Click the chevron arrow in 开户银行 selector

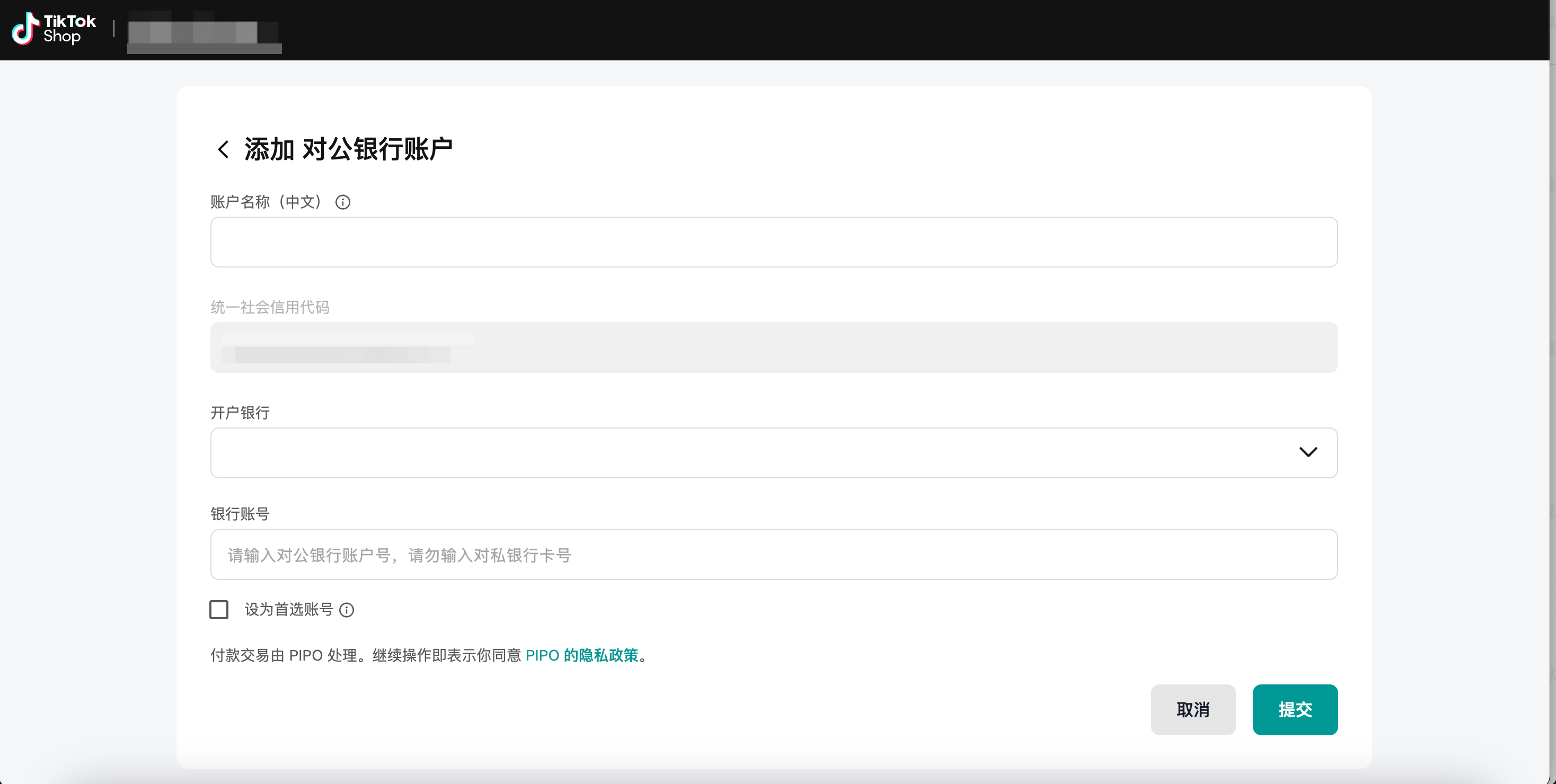(x=1308, y=452)
